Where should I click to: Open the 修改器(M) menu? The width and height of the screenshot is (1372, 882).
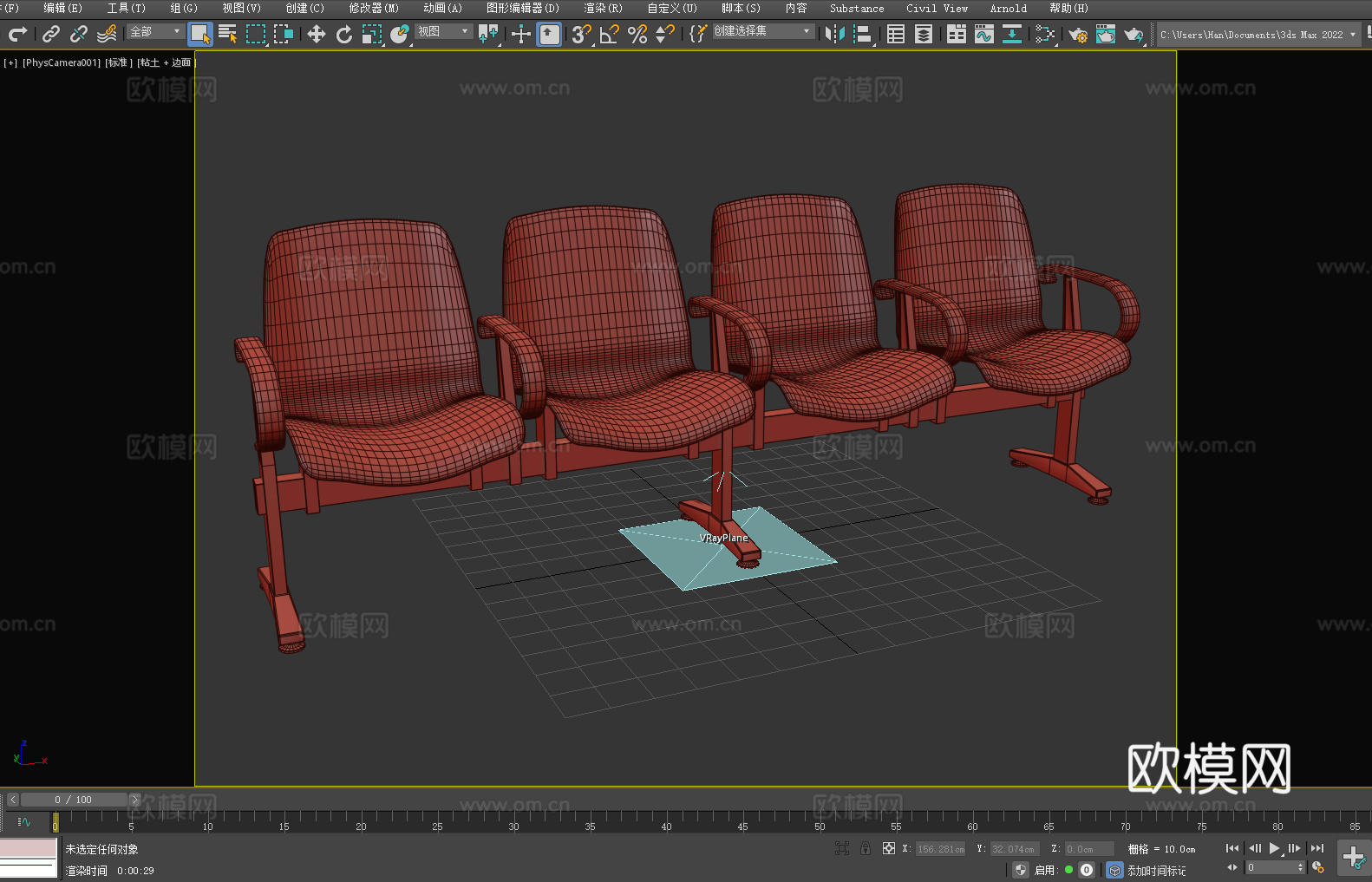click(374, 9)
